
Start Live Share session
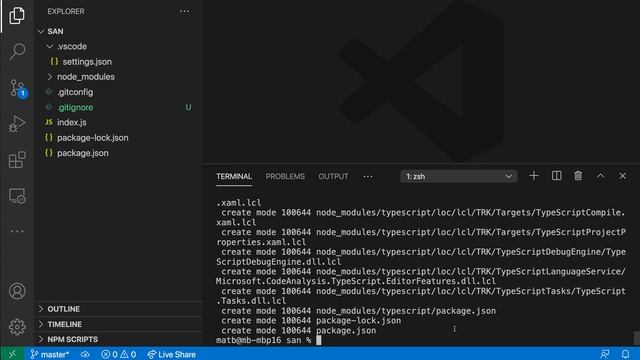pyautogui.click(x=171, y=354)
